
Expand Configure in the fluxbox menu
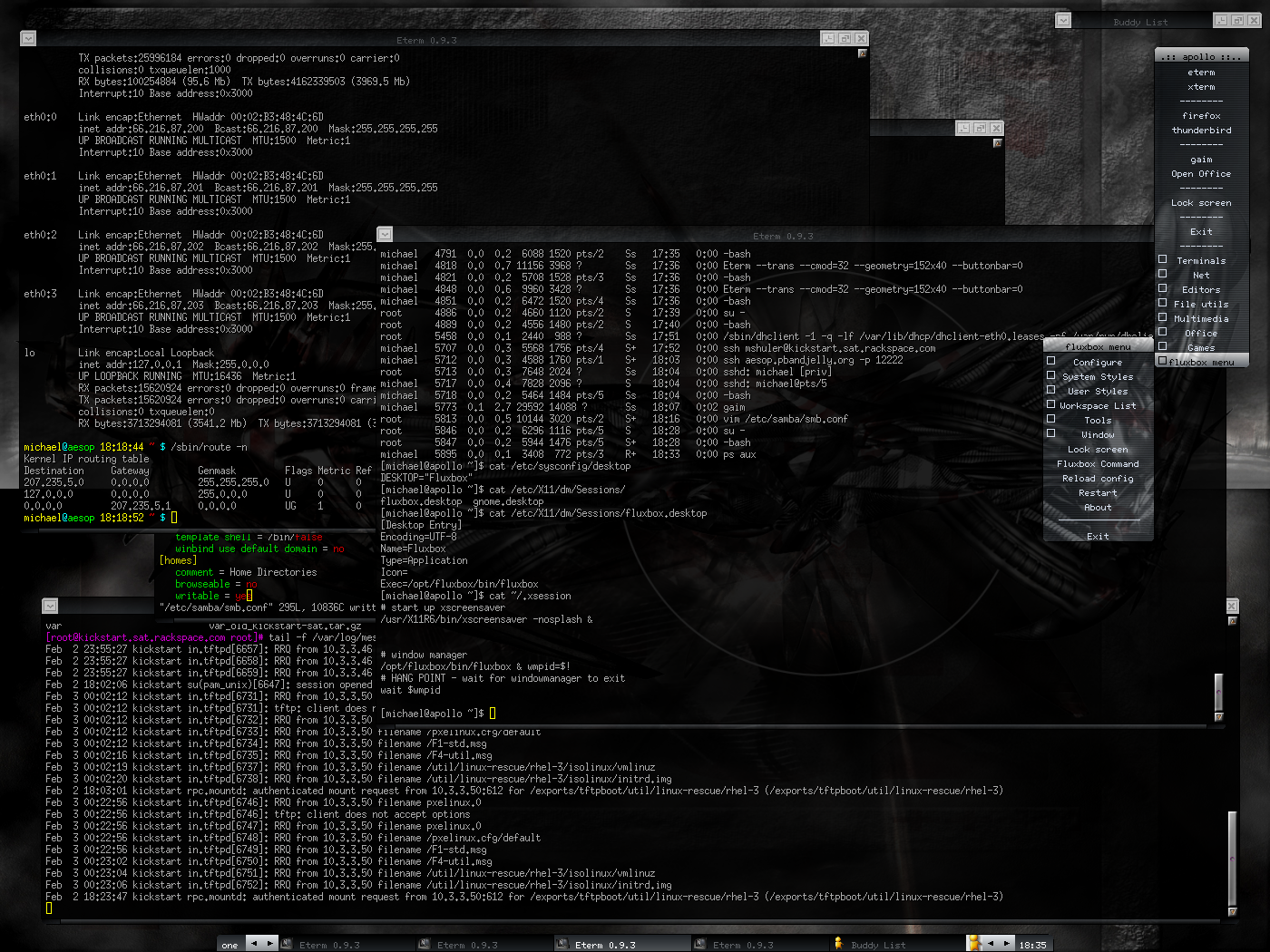(x=1098, y=362)
